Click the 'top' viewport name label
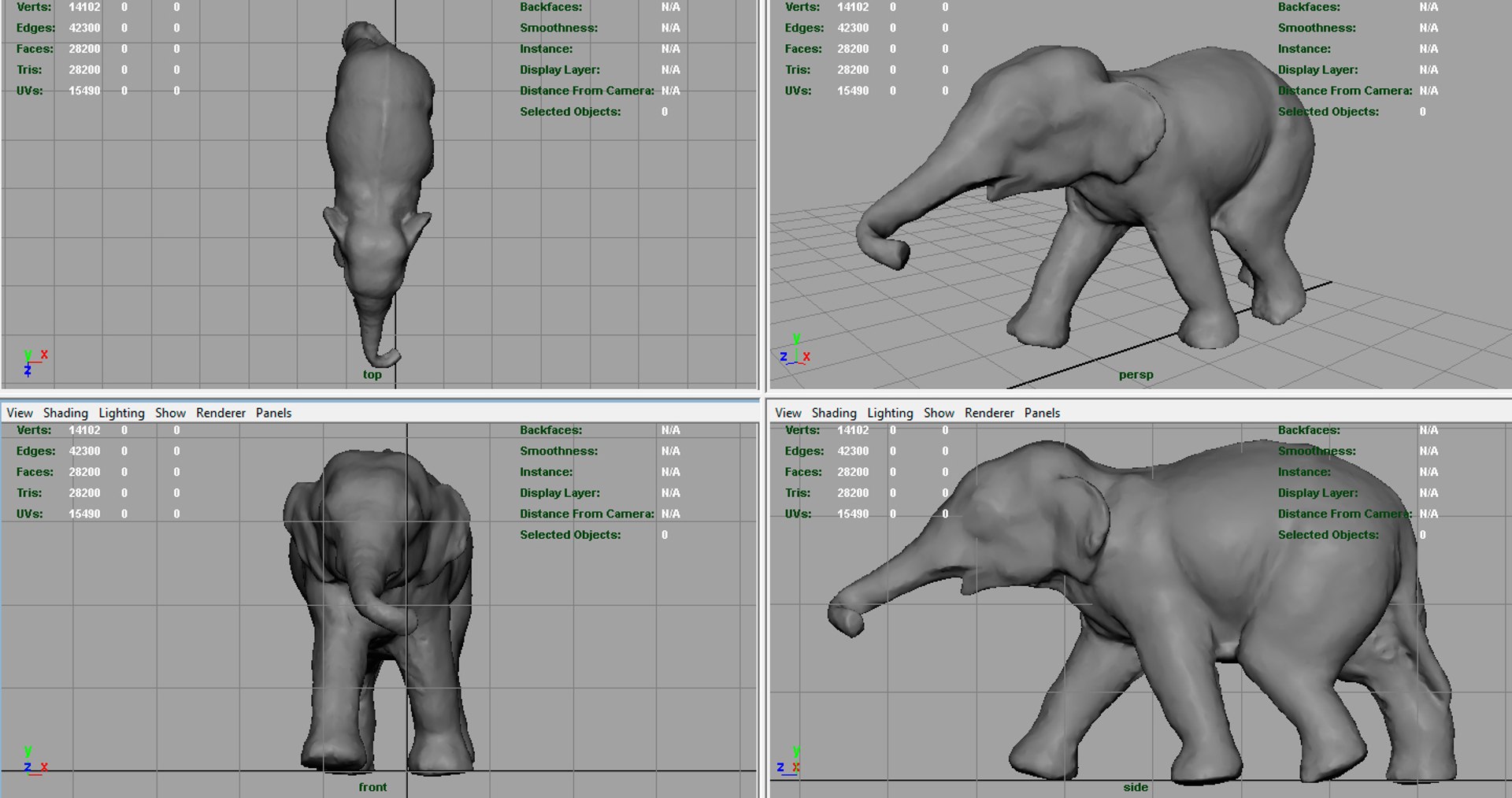This screenshot has width=1512, height=798. click(372, 375)
